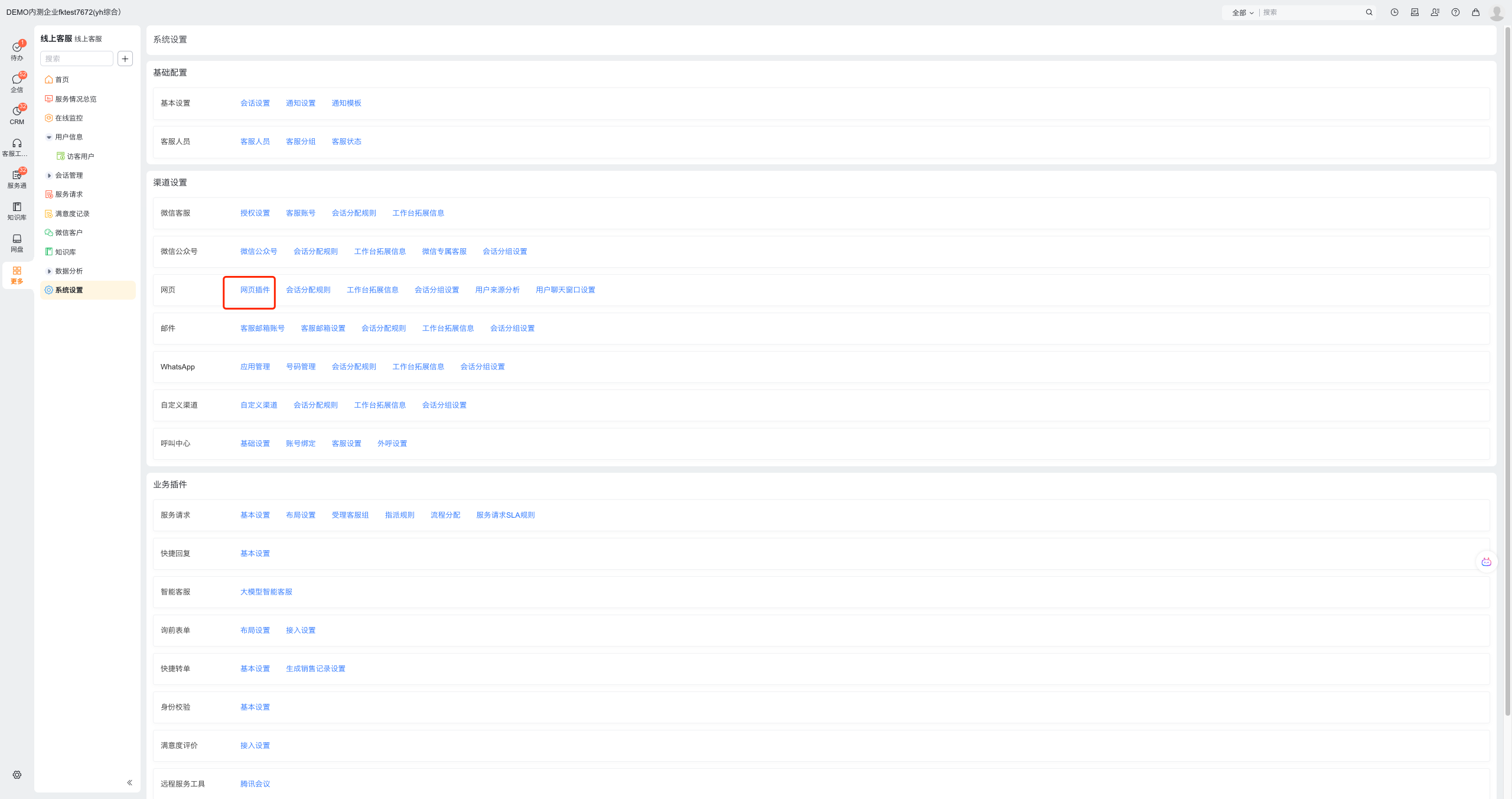
Task: Click the plus button beside sidebar search
Action: tap(125, 59)
